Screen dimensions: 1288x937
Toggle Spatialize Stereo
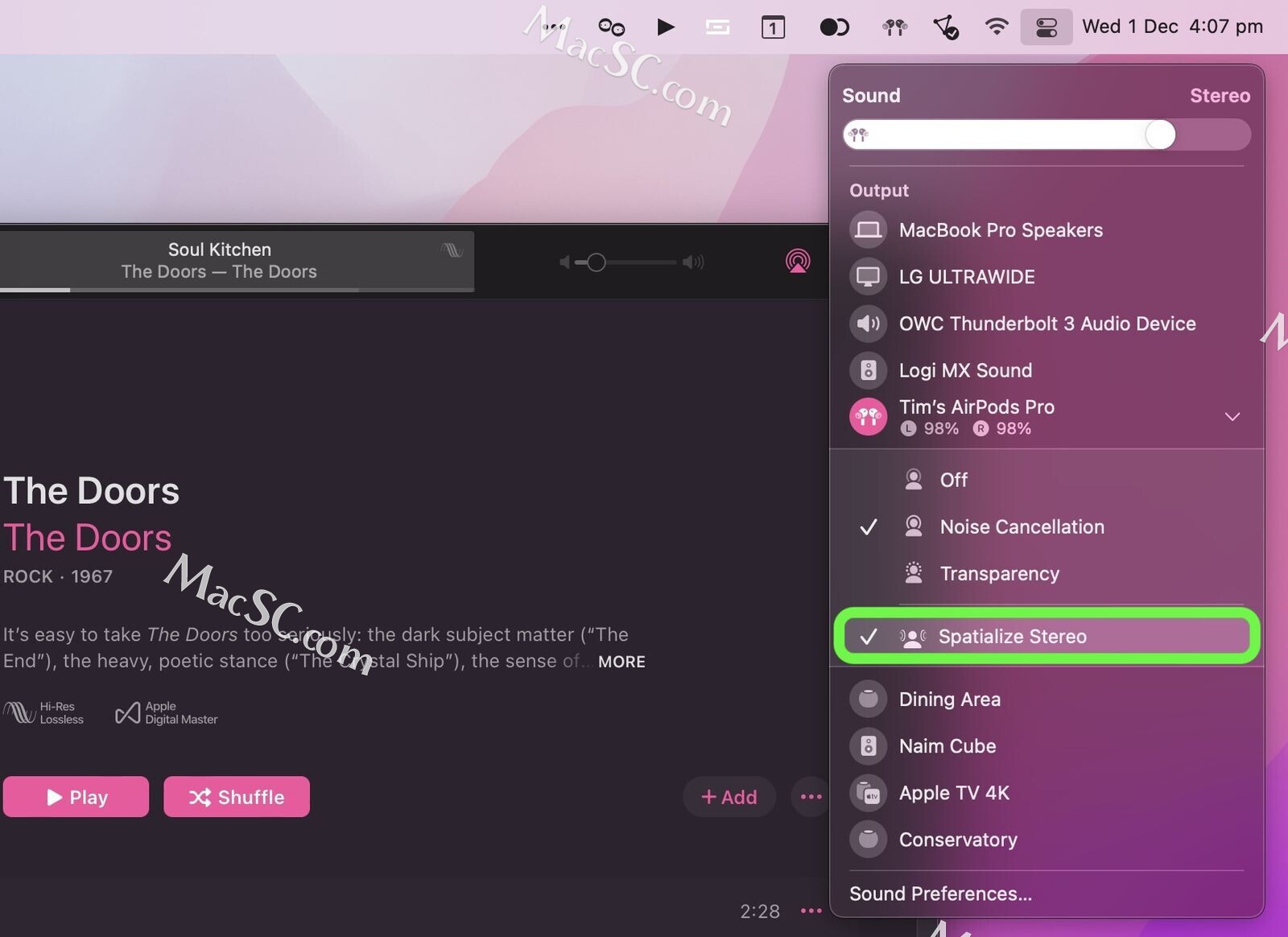coord(1046,637)
